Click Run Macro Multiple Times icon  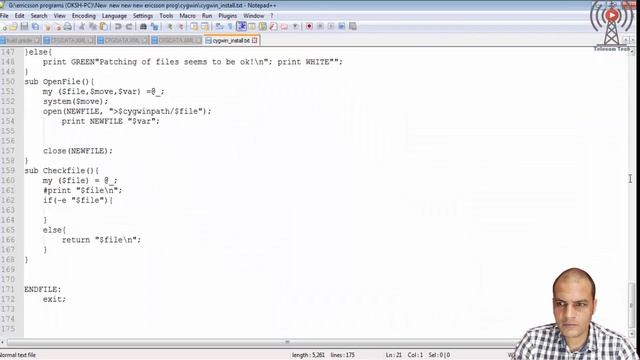click(x=342, y=27)
